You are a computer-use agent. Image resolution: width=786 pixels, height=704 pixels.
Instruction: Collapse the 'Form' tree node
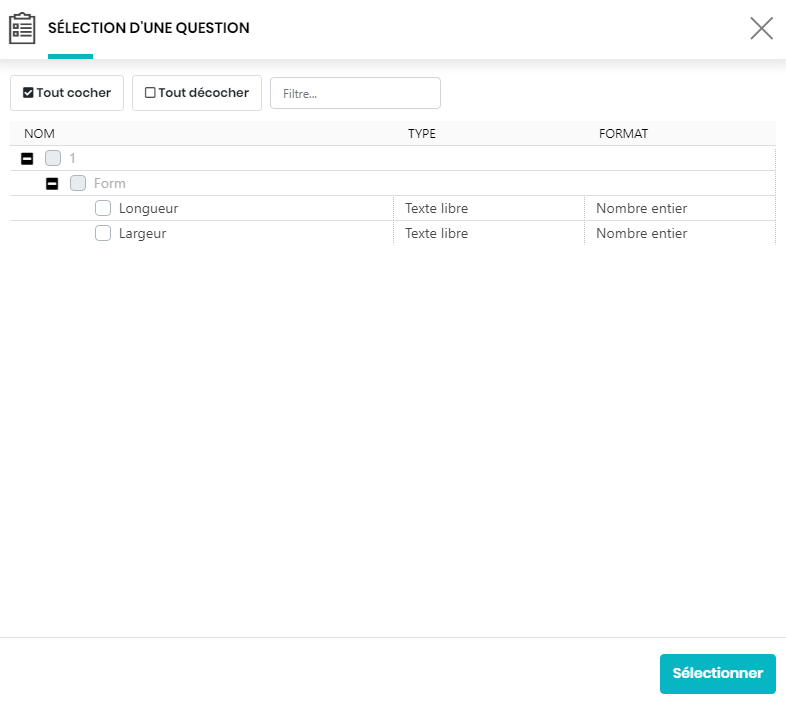point(52,184)
